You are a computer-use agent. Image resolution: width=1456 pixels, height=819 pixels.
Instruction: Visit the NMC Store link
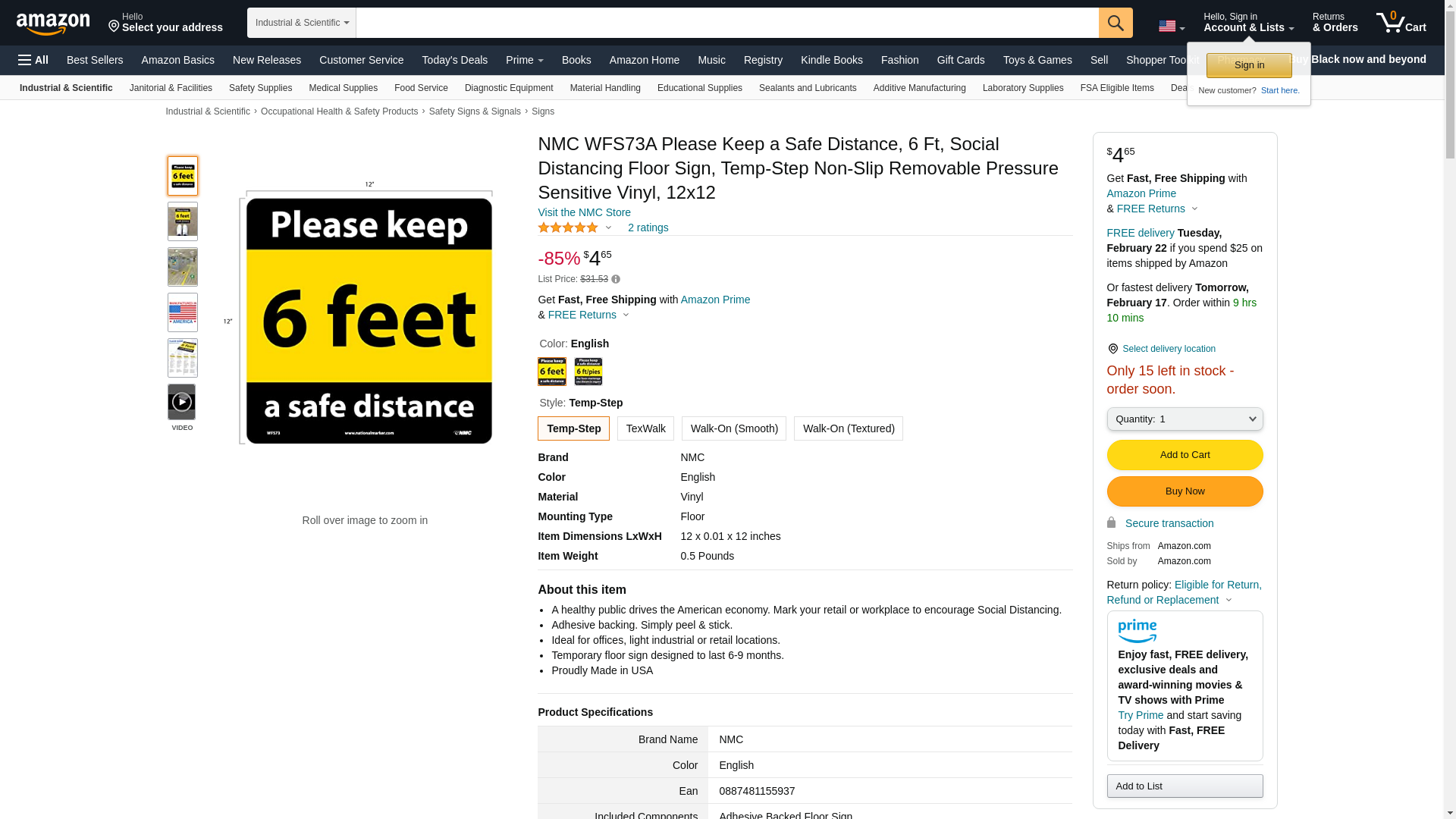tap(584, 213)
